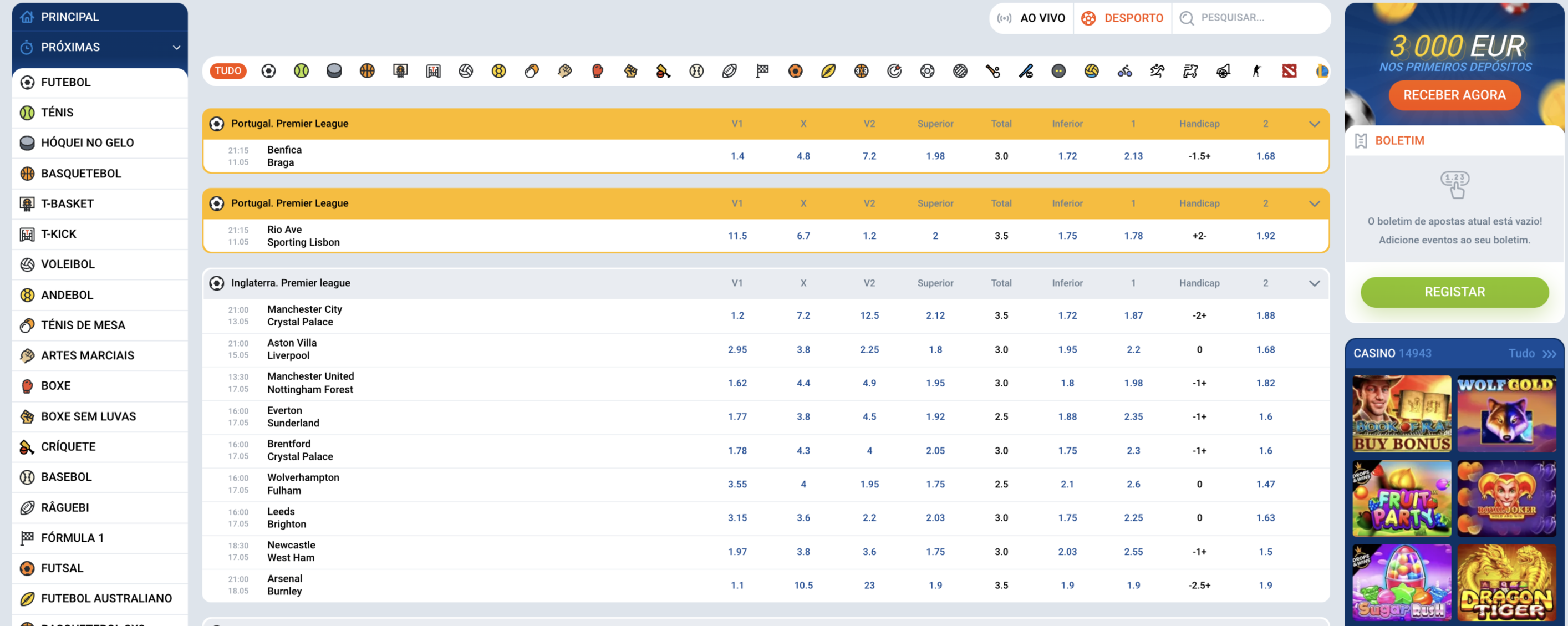1568x626 pixels.
Task: Select the TUDO filter pill
Action: click(228, 70)
